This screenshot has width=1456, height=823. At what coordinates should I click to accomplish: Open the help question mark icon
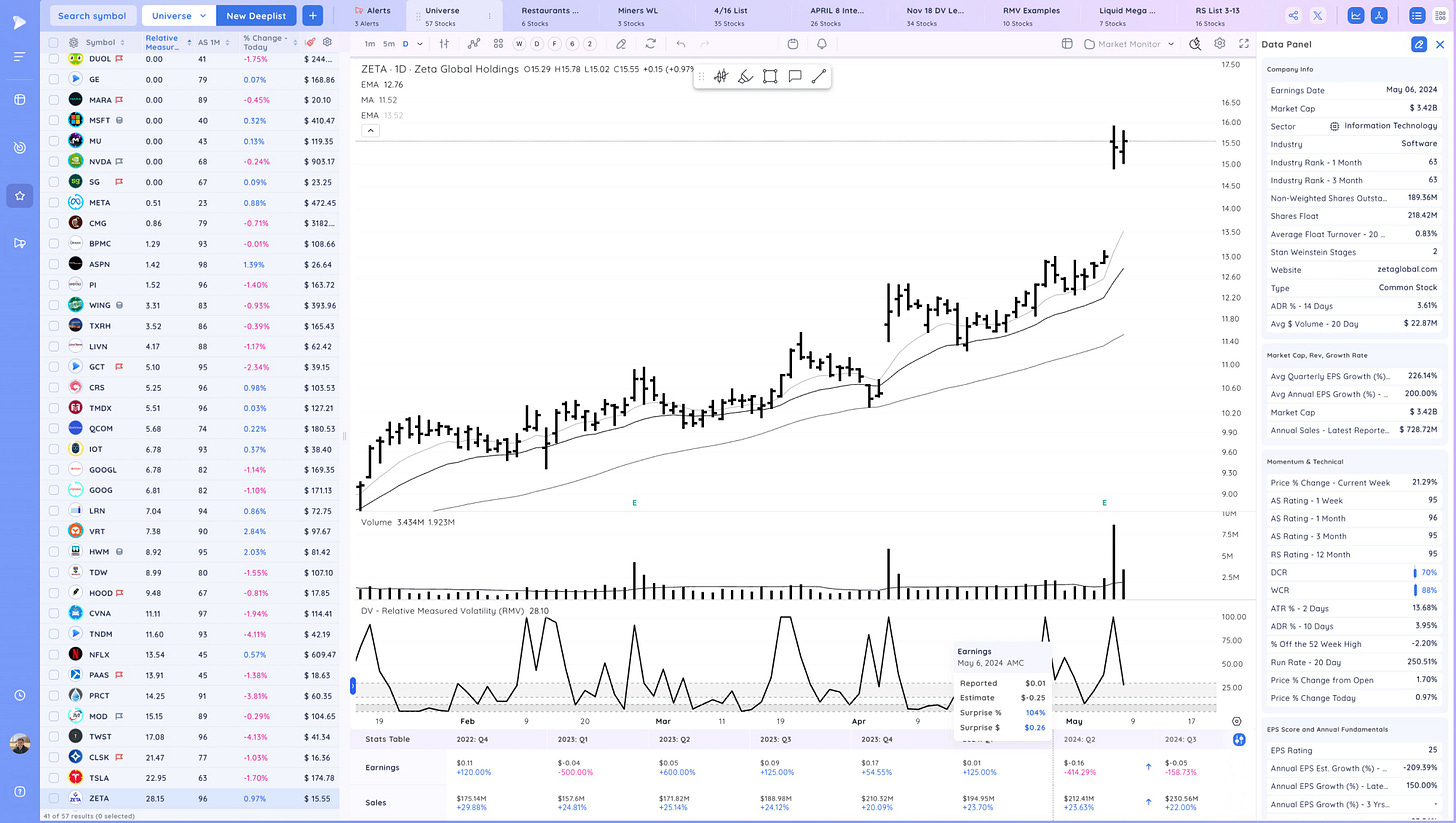coord(20,791)
